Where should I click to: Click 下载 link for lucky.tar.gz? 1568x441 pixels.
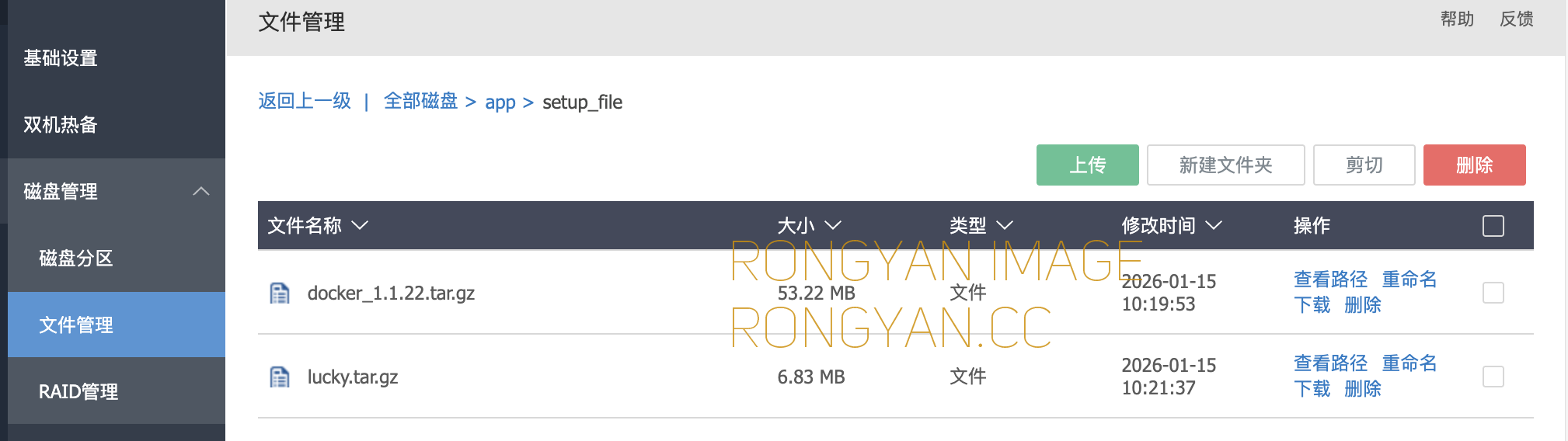(x=1312, y=388)
